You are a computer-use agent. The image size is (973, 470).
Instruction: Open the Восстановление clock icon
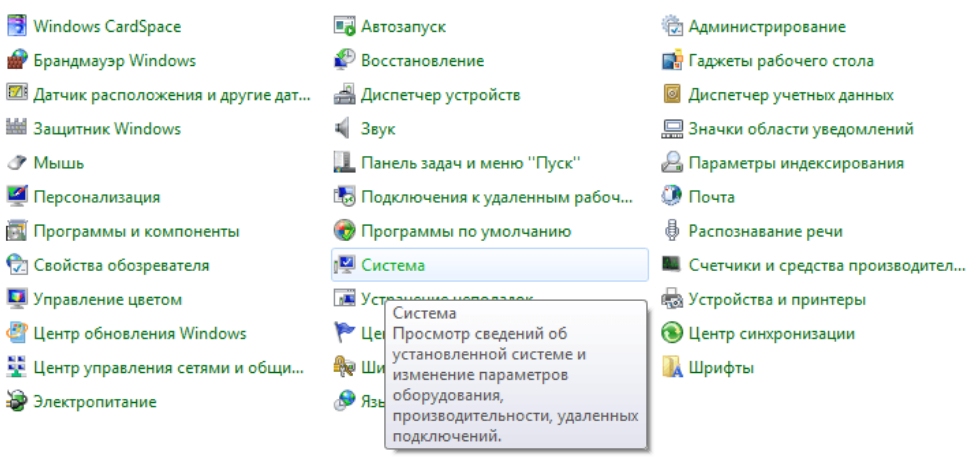[x=344, y=61]
